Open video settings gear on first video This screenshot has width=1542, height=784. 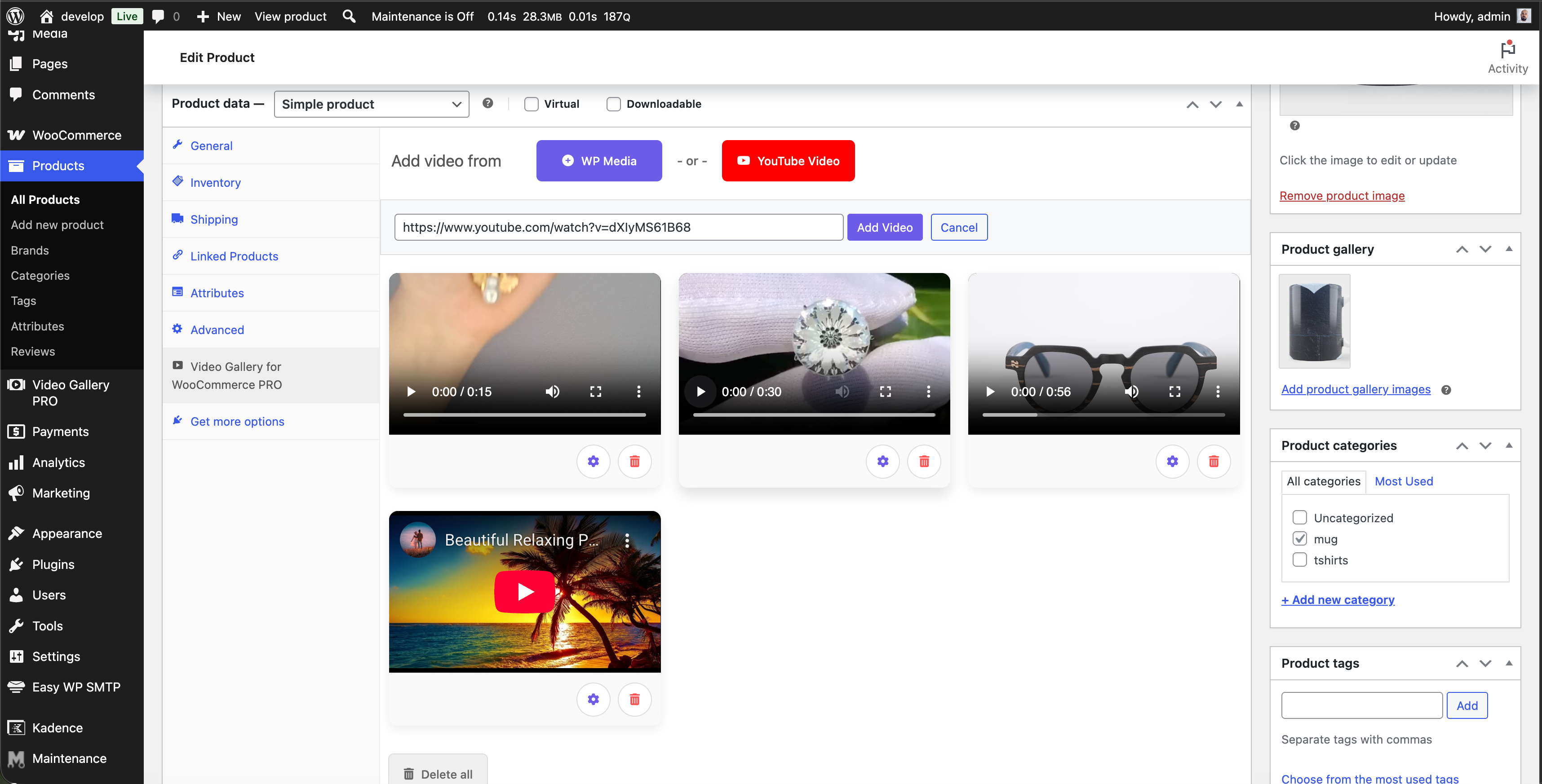point(593,461)
